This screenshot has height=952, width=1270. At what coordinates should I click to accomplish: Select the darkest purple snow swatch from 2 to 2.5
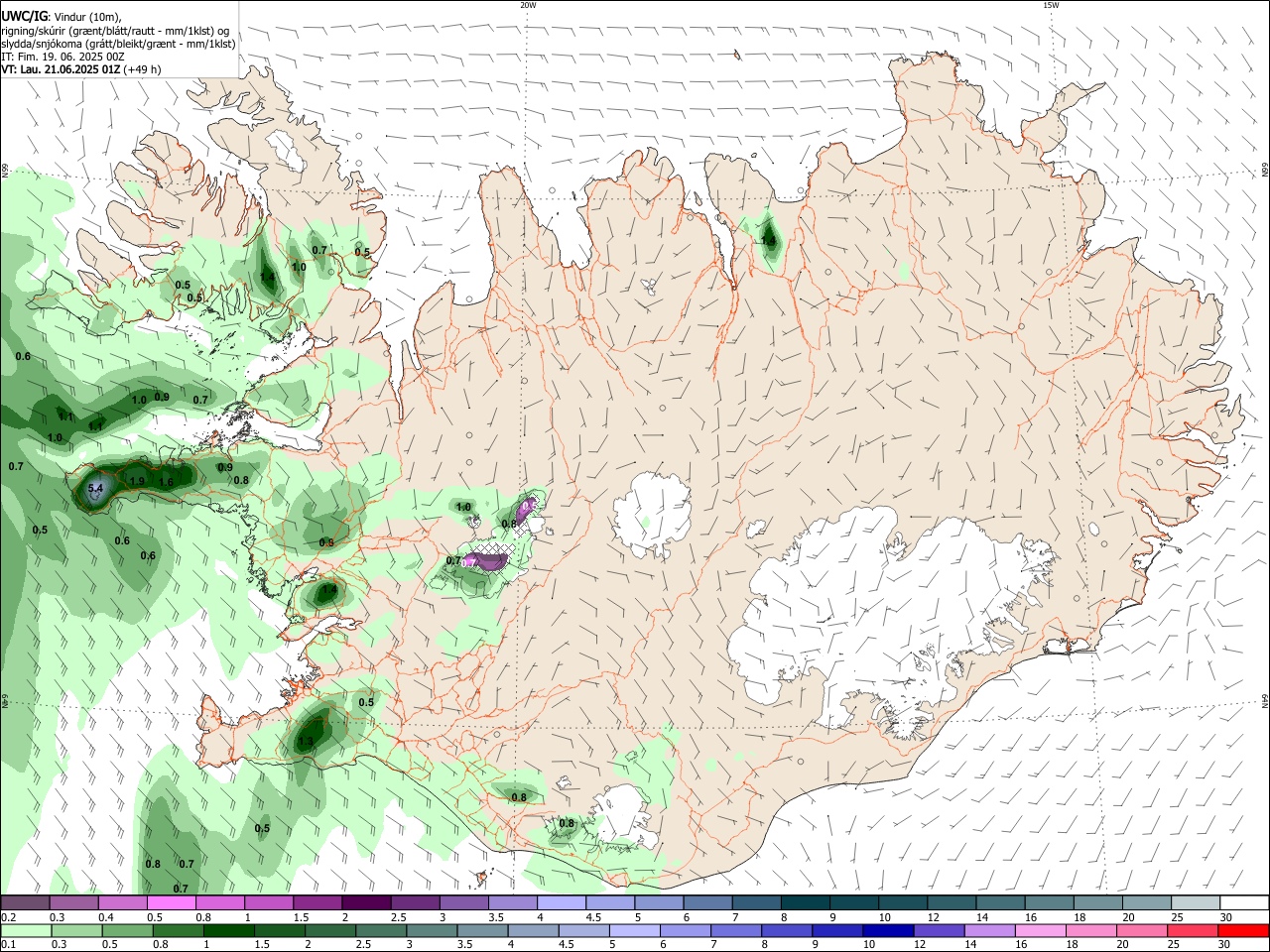point(365,902)
